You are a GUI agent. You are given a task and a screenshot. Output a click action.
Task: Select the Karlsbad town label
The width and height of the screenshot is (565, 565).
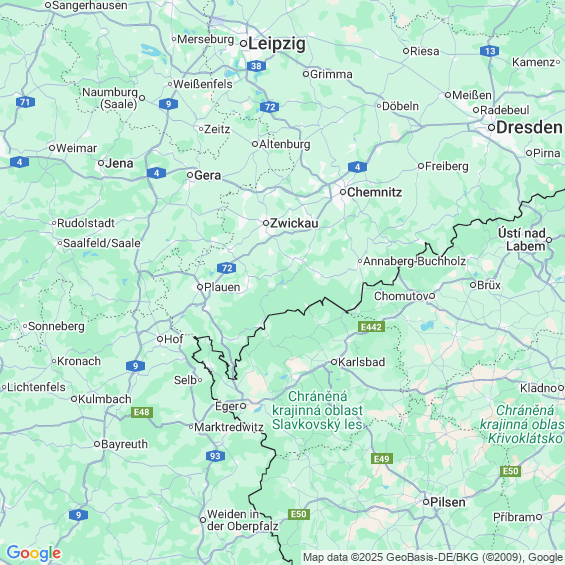(x=361, y=362)
